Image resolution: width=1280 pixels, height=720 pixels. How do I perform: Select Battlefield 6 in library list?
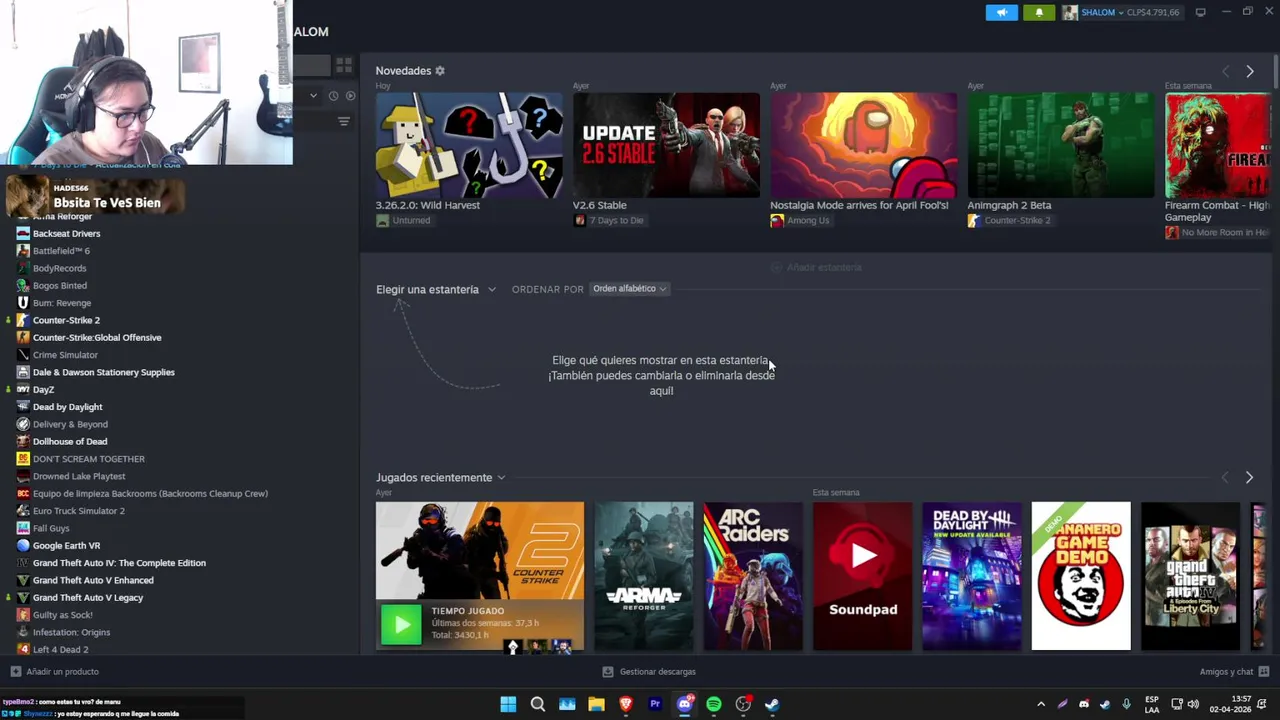pyautogui.click(x=61, y=251)
